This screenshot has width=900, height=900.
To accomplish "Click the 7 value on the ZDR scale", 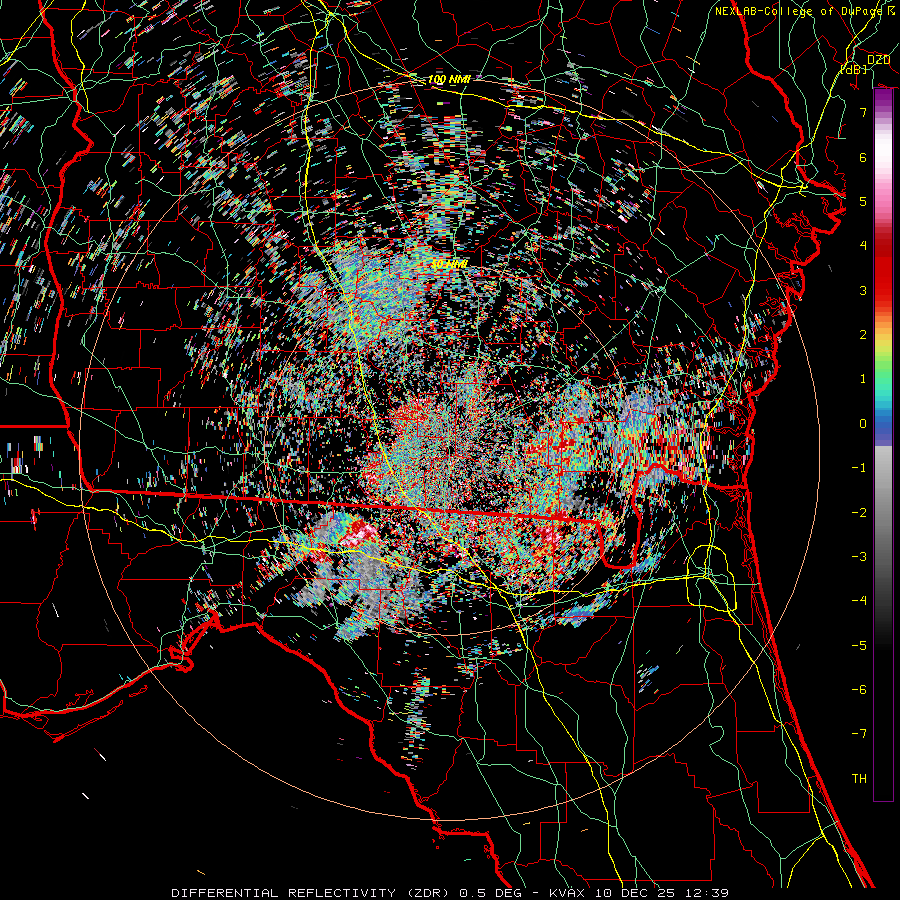I will click(863, 112).
